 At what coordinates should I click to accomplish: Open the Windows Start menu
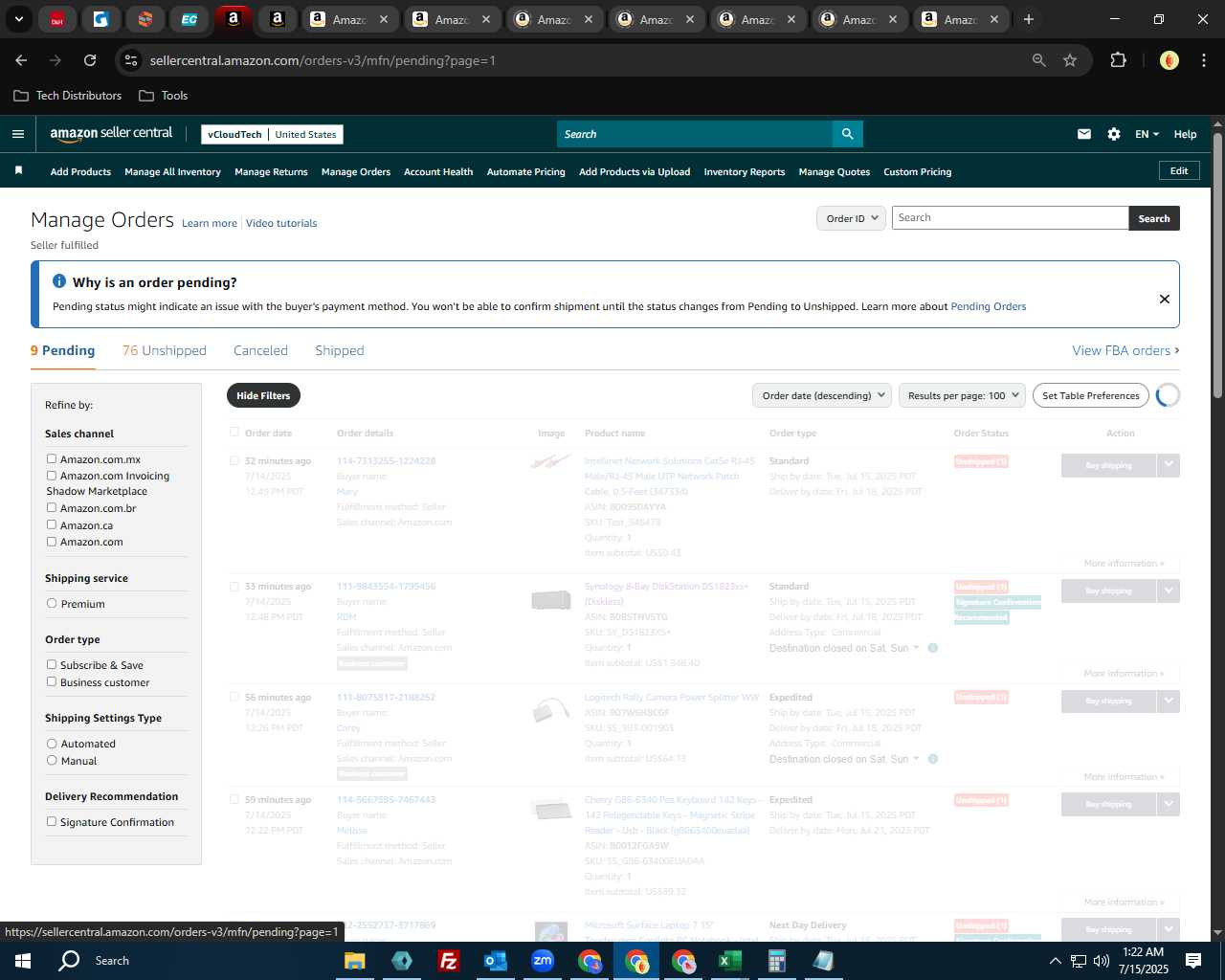point(23,961)
